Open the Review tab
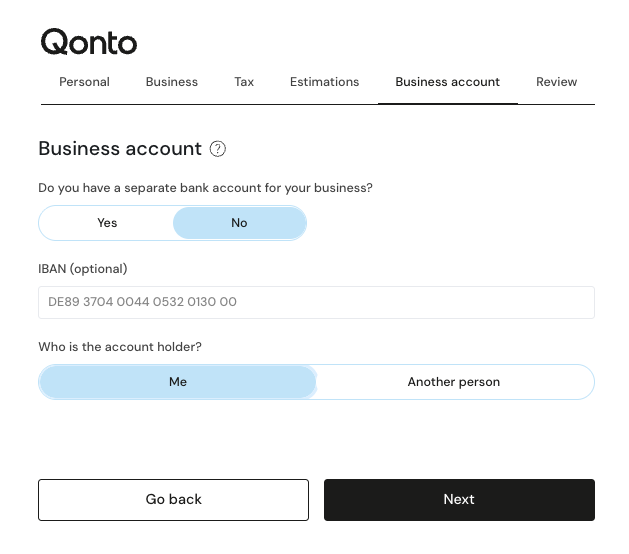The image size is (629, 554). [556, 82]
